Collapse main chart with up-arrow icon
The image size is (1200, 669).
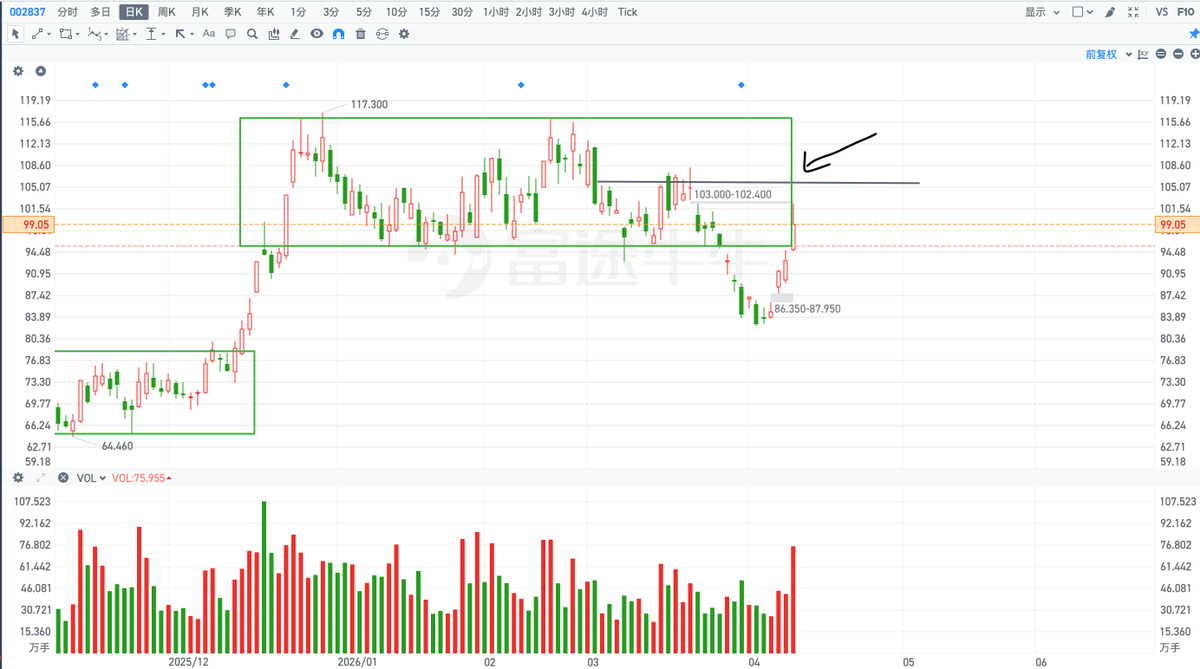click(41, 71)
